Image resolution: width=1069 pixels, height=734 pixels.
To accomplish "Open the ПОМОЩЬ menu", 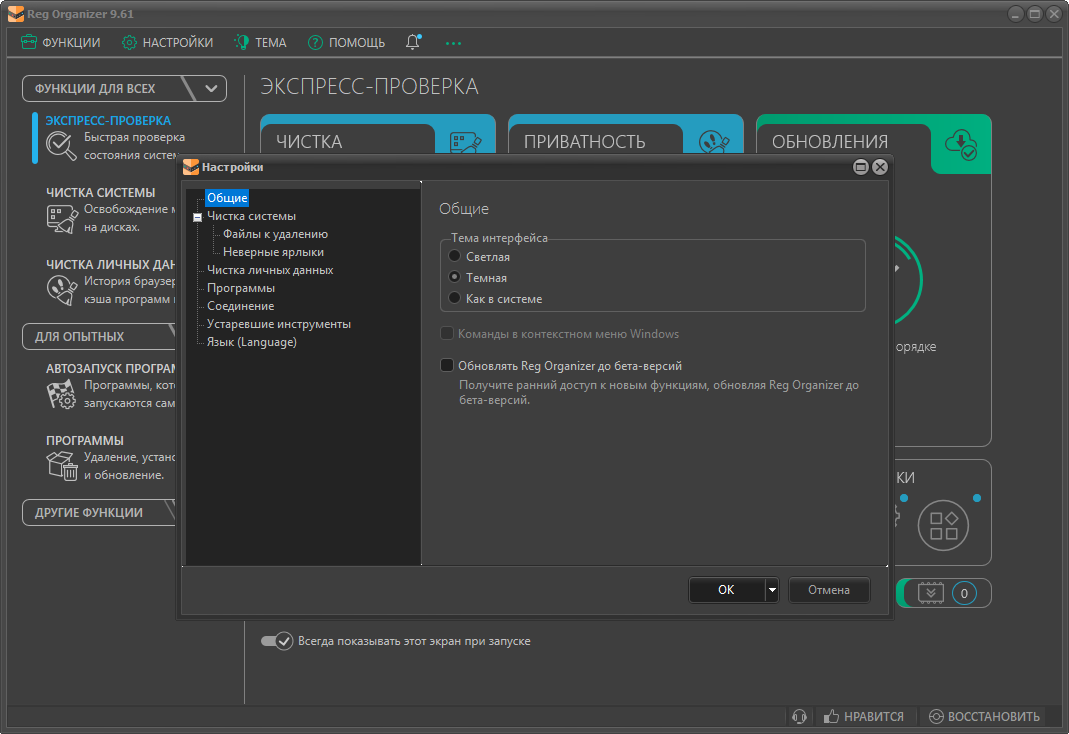I will (x=346, y=42).
